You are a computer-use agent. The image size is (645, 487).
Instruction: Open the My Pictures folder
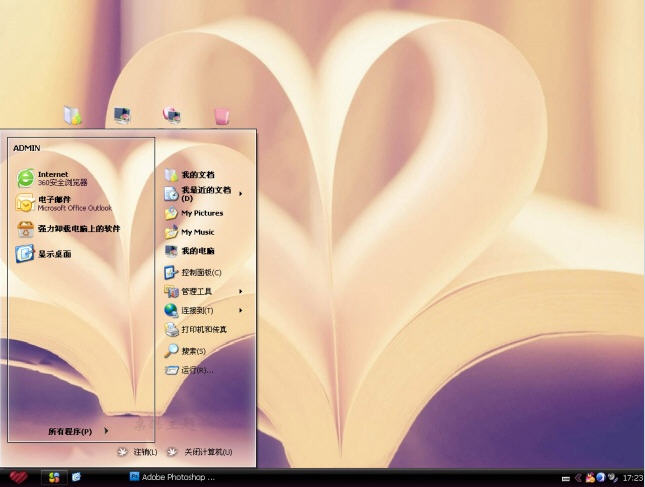click(200, 213)
